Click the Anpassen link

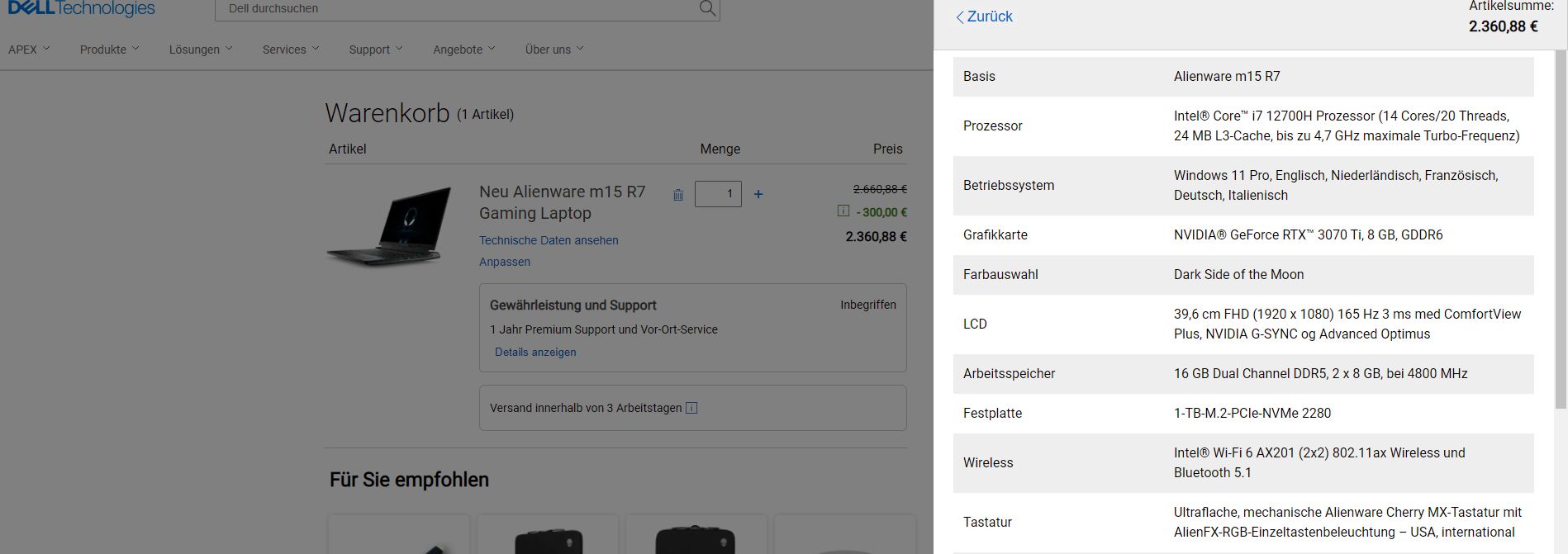505,262
